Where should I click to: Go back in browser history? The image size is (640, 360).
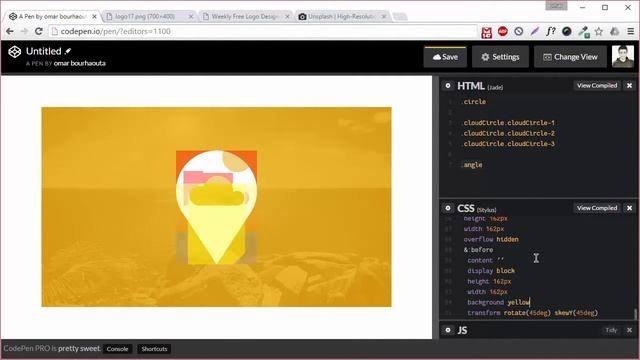pyautogui.click(x=10, y=31)
